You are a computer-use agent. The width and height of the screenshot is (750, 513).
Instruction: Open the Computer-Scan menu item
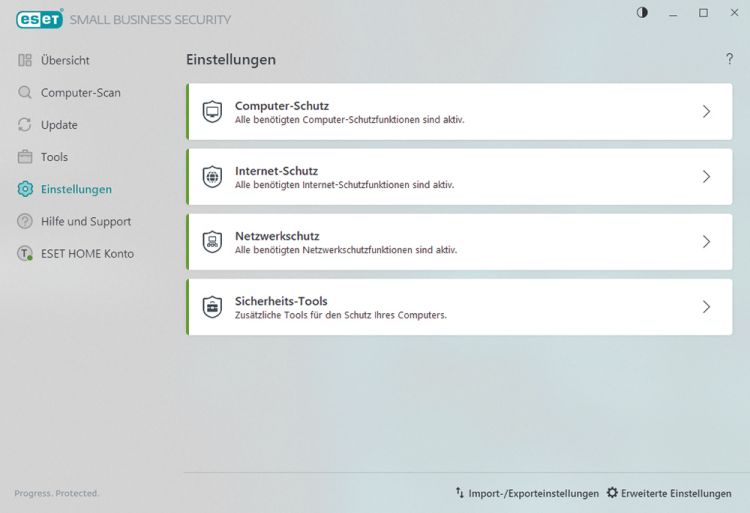pos(80,92)
